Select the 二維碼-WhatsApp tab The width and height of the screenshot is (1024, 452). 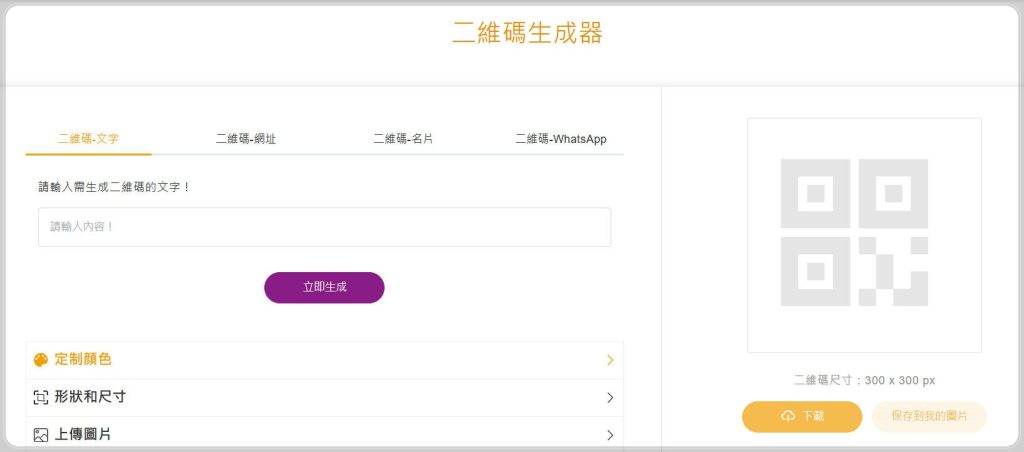click(560, 139)
